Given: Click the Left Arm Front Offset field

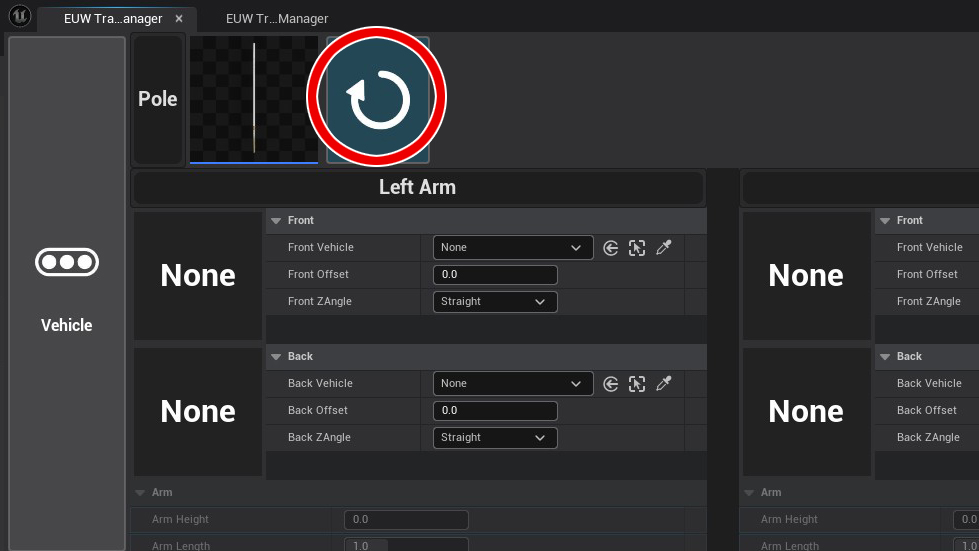Looking at the screenshot, I should (x=495, y=275).
